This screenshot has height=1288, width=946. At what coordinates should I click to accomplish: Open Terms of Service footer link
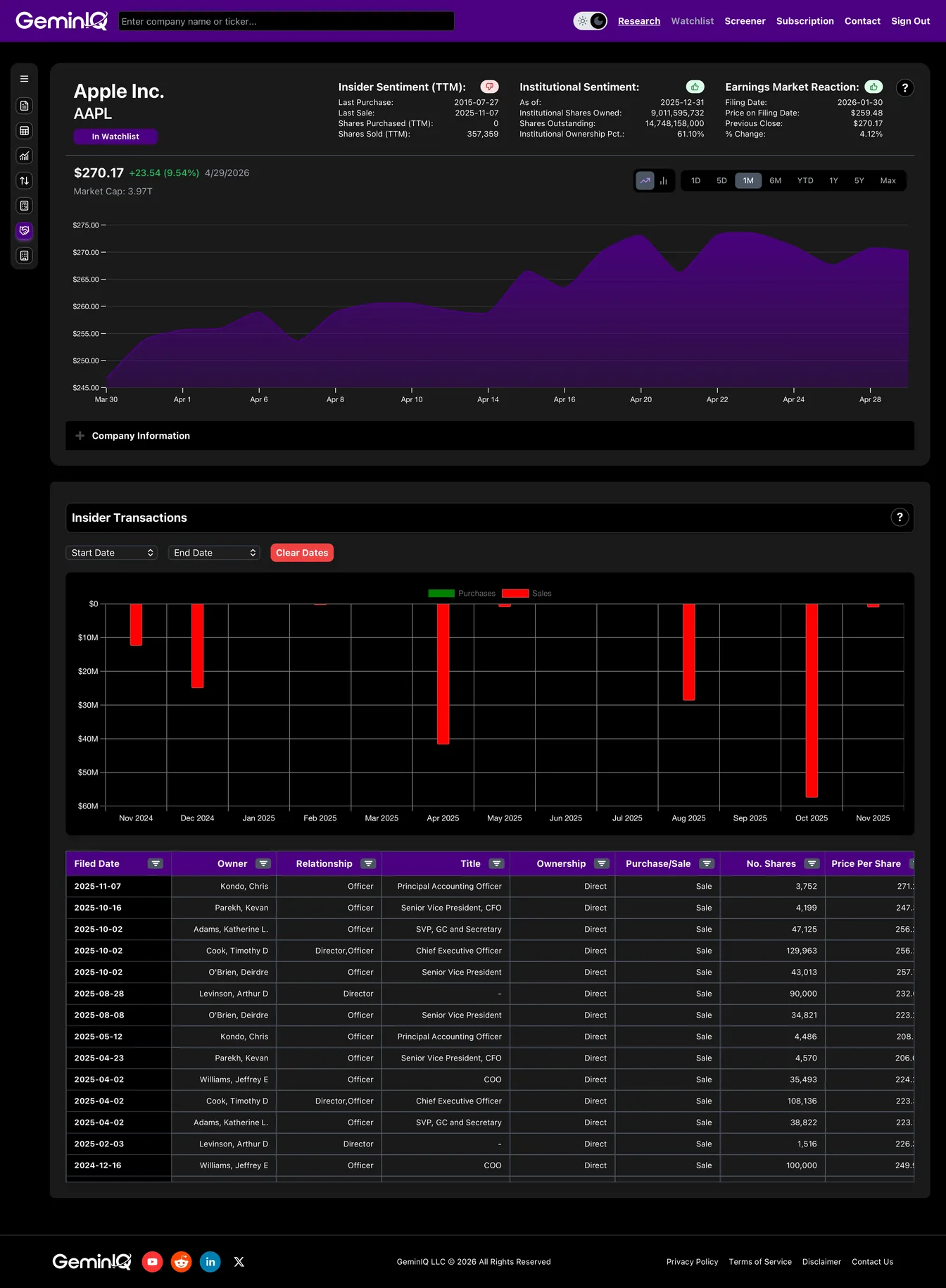[760, 1262]
